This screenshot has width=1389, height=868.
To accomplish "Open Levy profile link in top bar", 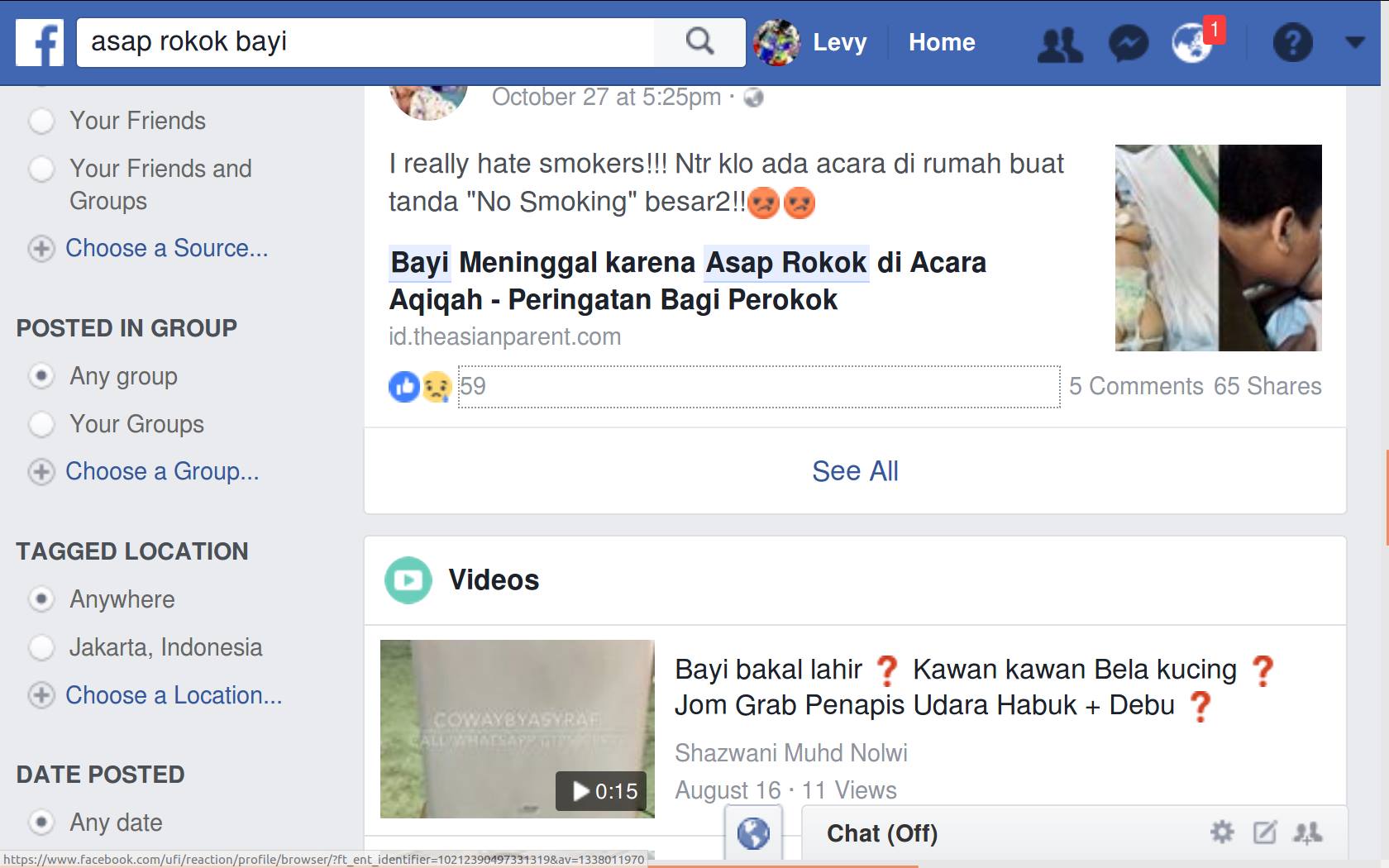I will pos(839,42).
